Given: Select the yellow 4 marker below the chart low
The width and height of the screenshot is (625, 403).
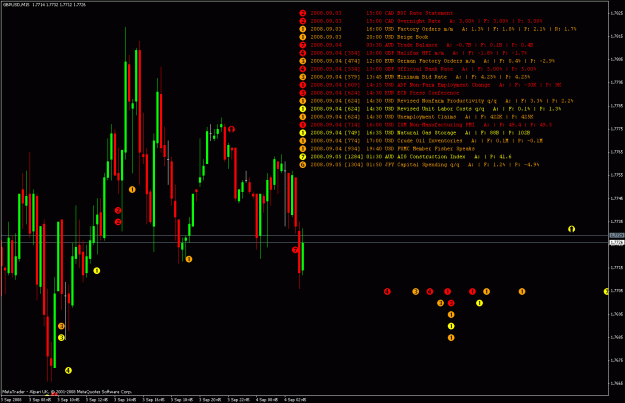Looking at the screenshot, I should 68,370.
